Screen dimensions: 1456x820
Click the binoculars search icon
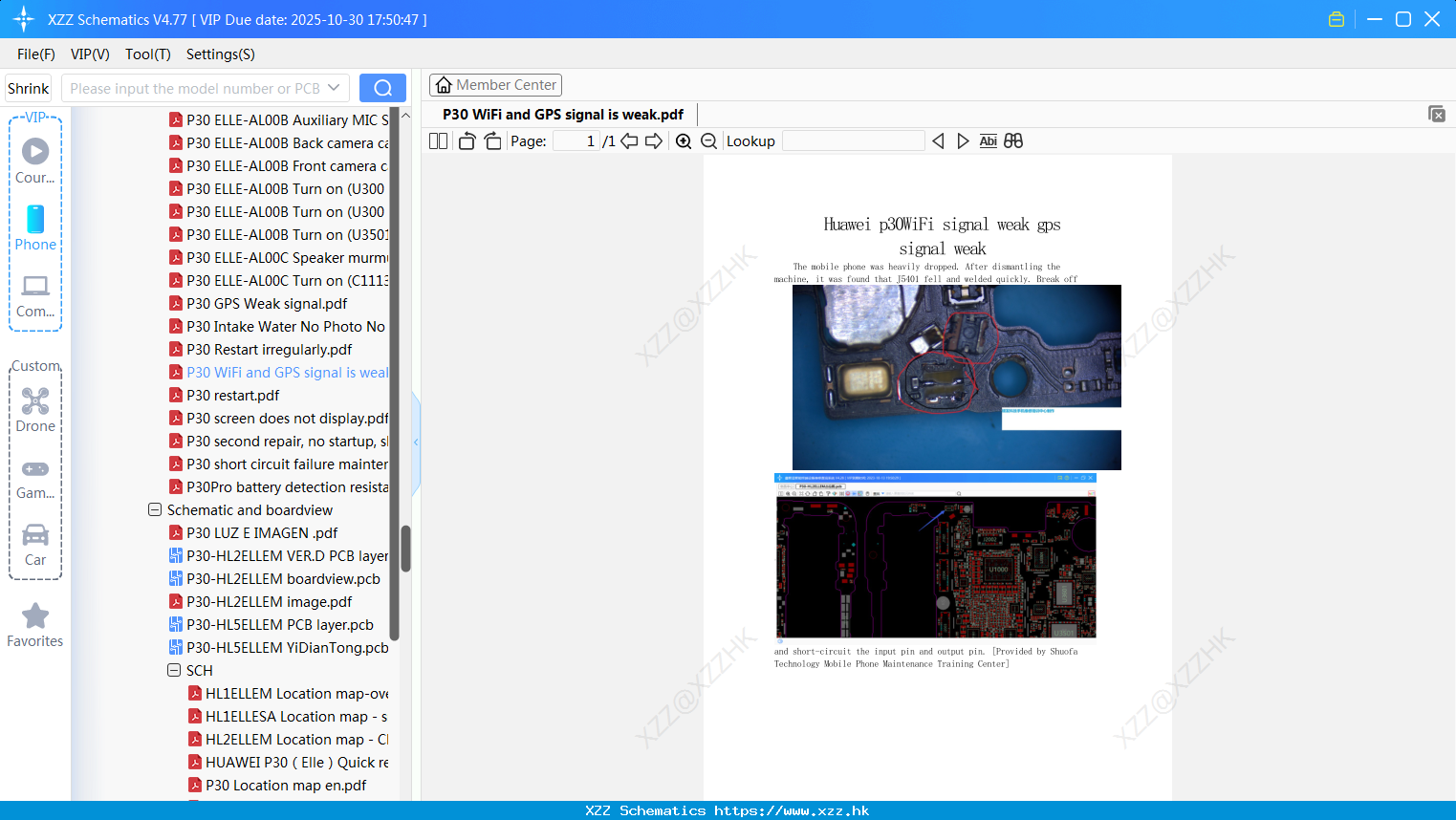coord(1013,140)
